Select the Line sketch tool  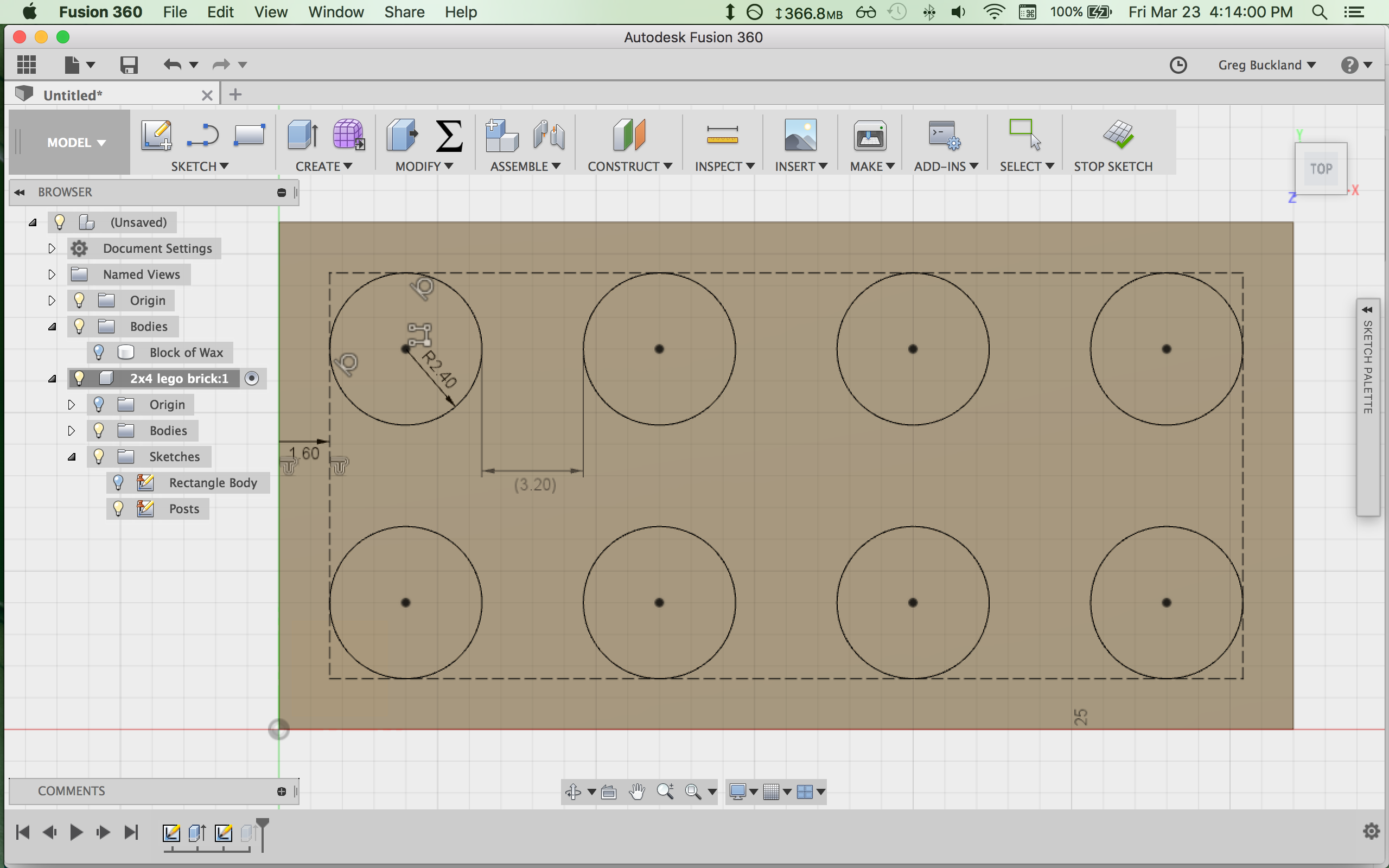pos(202,136)
